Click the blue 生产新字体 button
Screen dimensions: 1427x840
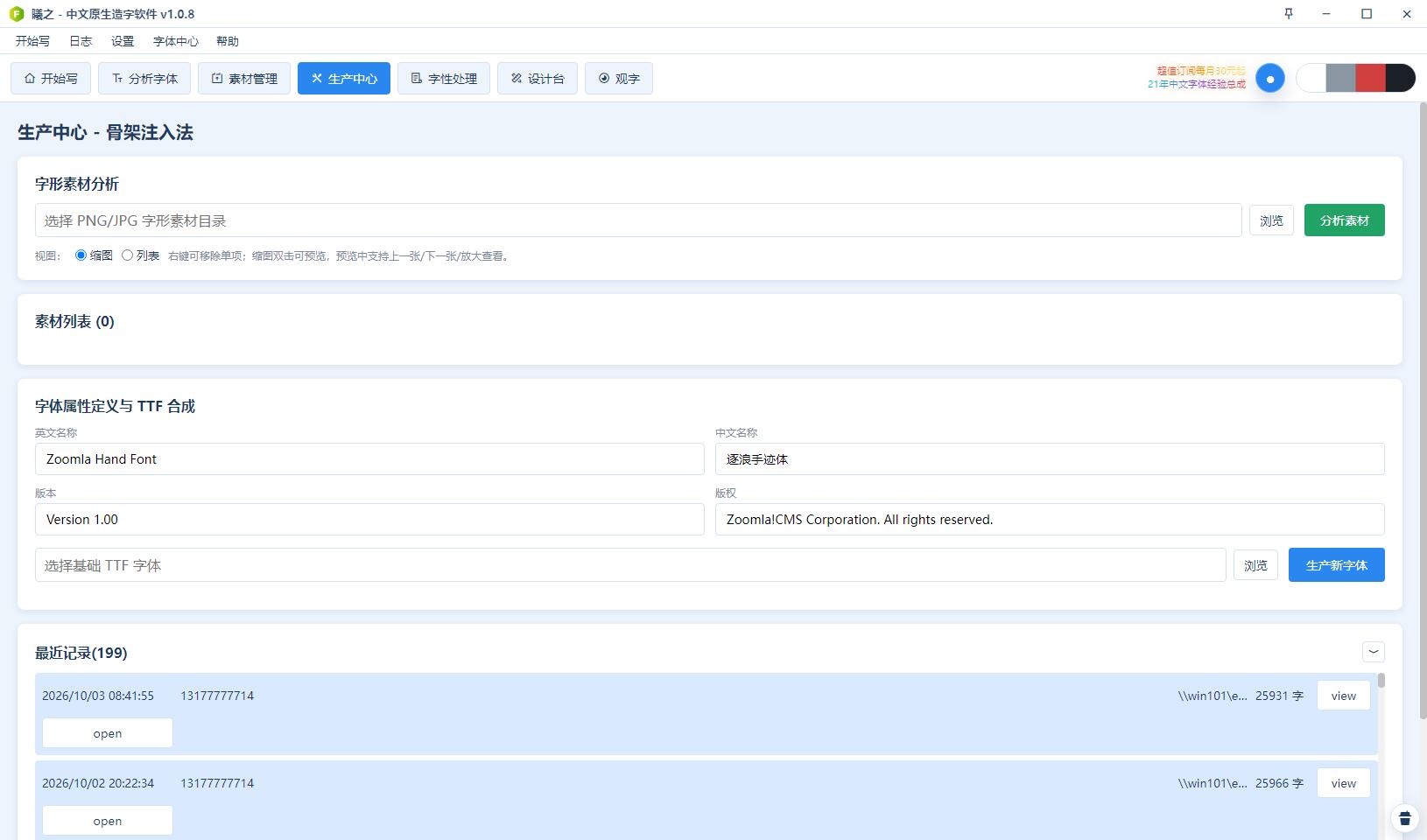pos(1337,565)
